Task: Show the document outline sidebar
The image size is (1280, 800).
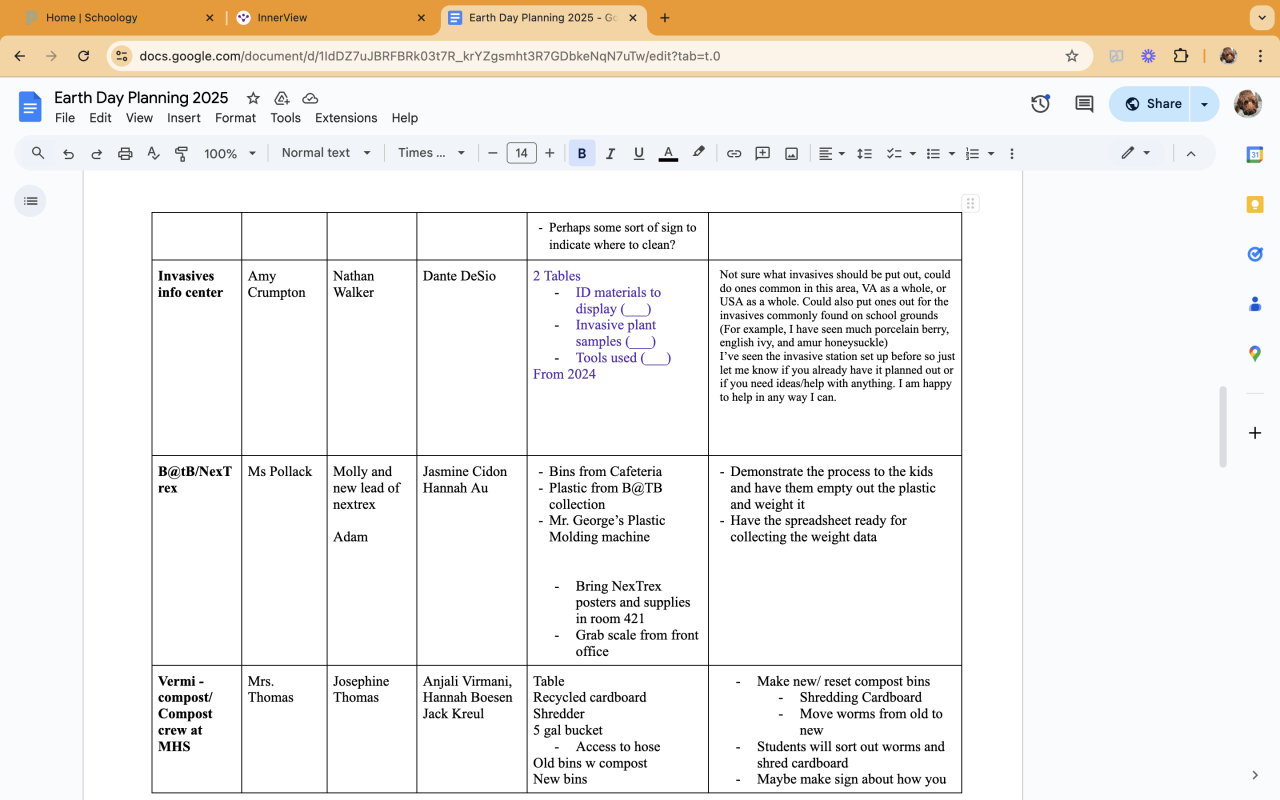Action: tap(31, 201)
